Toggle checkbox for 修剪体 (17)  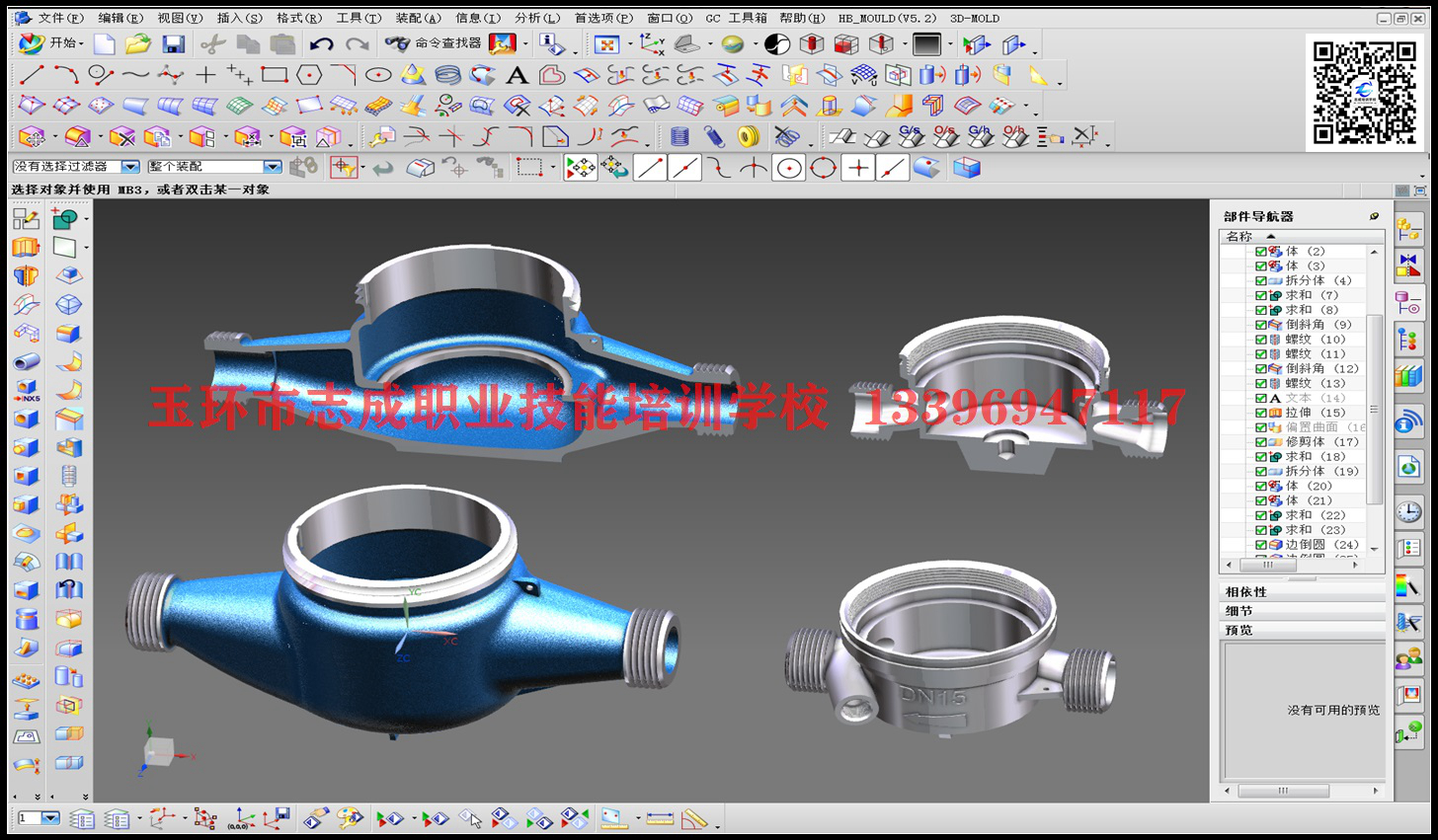click(x=1261, y=442)
